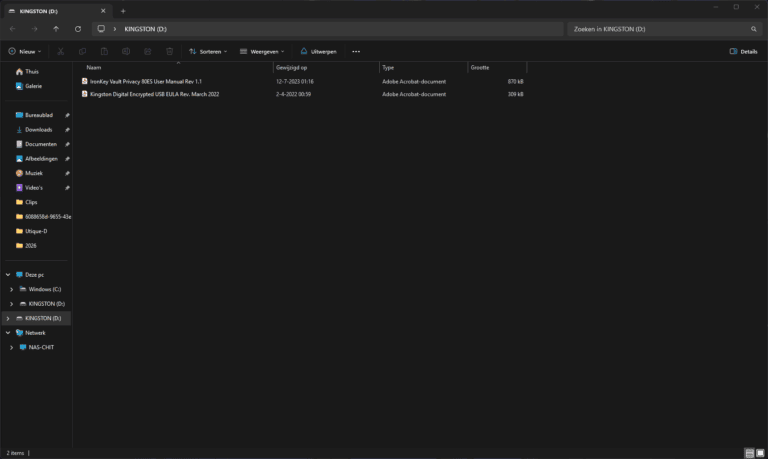The width and height of the screenshot is (768, 459).
Task: Click the Refresh icon in navigation bar
Action: pos(78,29)
